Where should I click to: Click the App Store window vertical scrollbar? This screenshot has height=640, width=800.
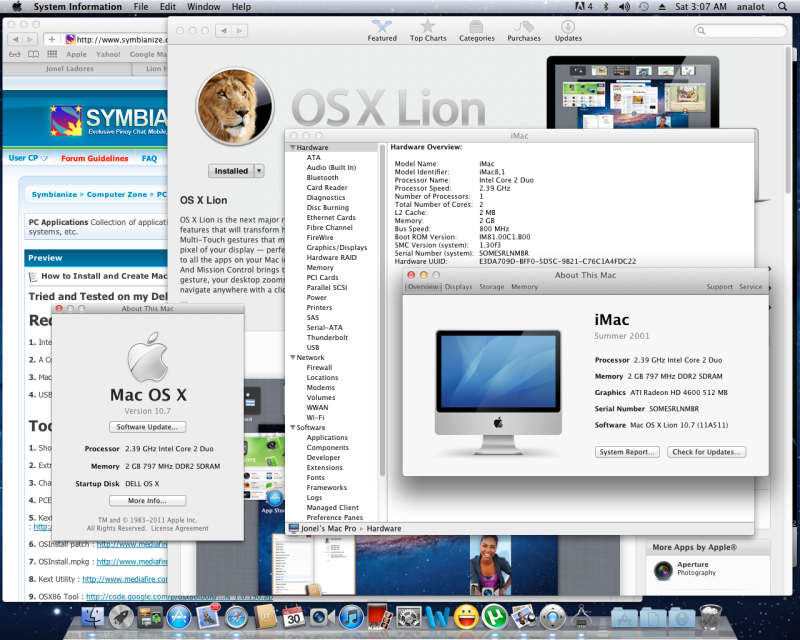[x=788, y=120]
